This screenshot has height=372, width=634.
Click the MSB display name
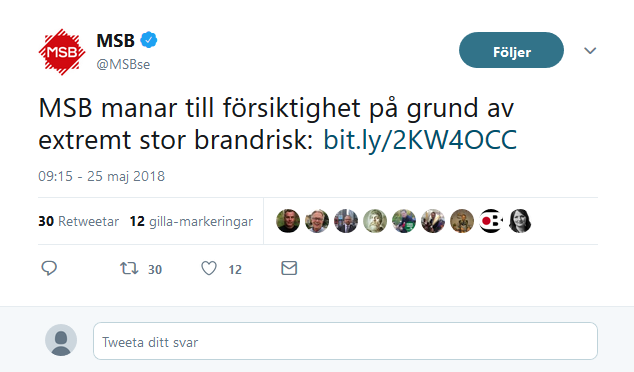(x=115, y=40)
